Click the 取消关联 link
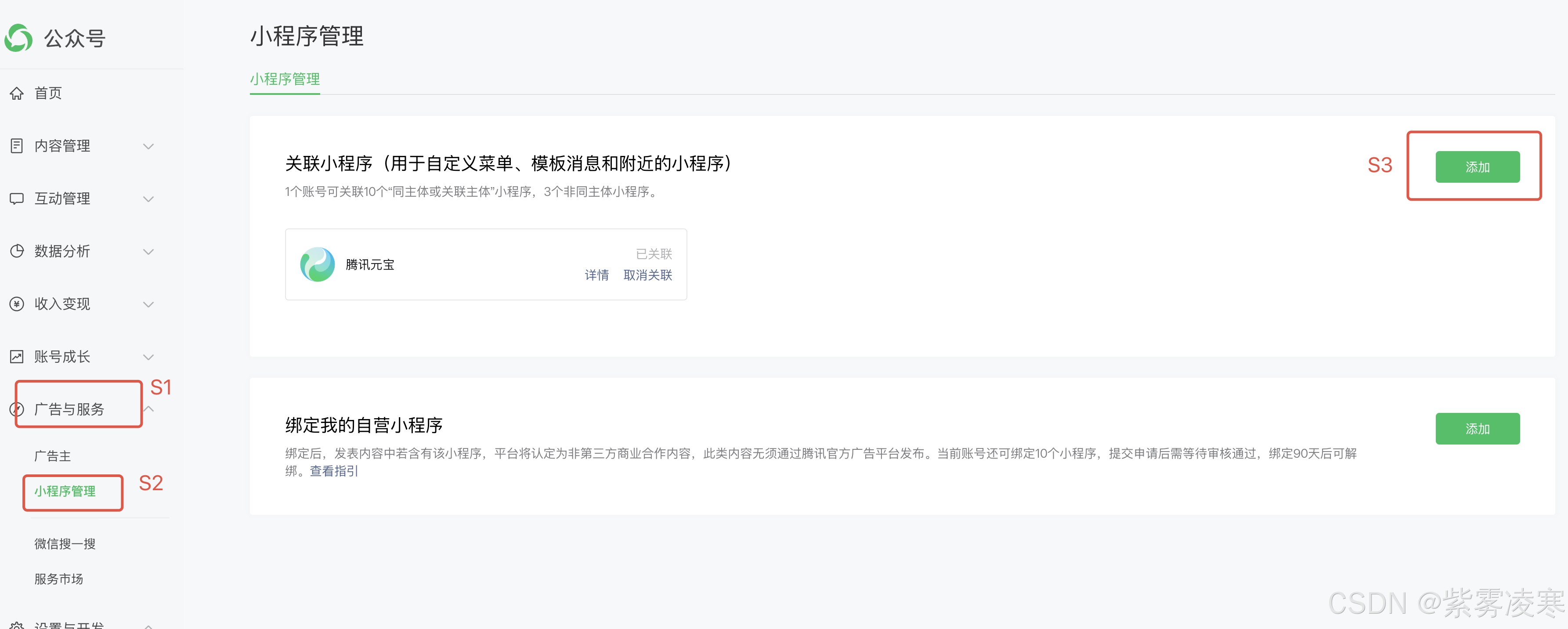1568x629 pixels. 647,275
